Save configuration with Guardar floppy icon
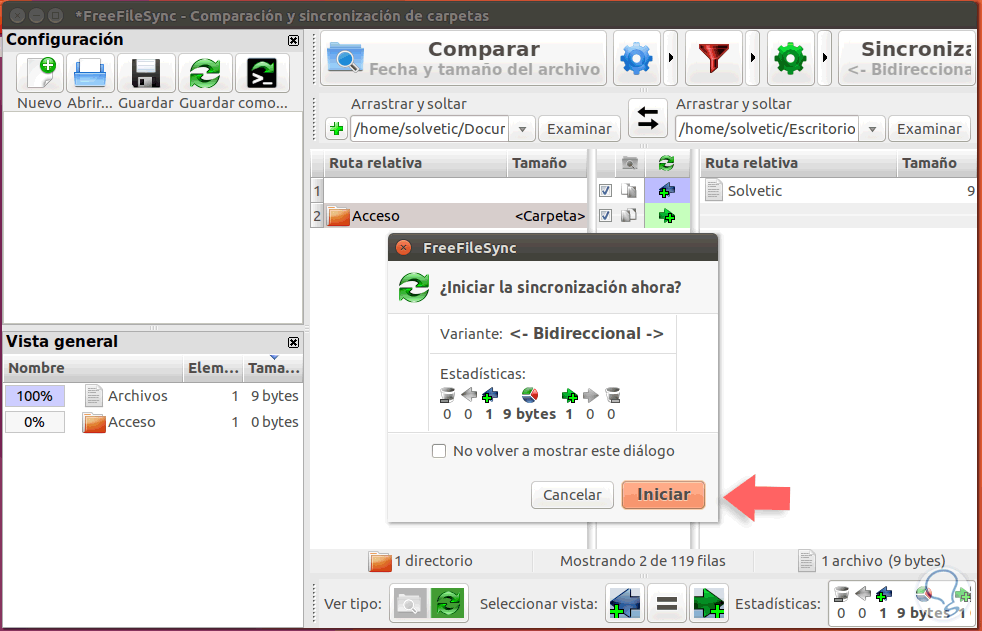 click(145, 73)
